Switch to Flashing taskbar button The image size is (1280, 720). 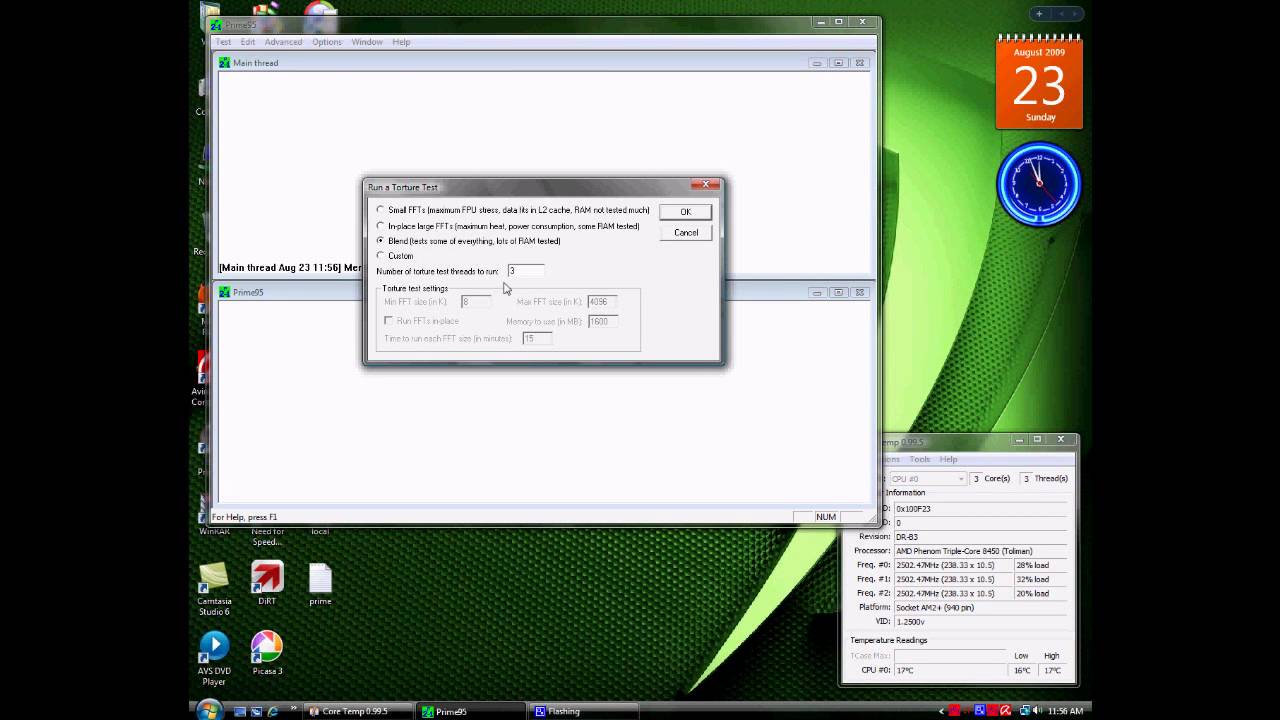coord(585,712)
